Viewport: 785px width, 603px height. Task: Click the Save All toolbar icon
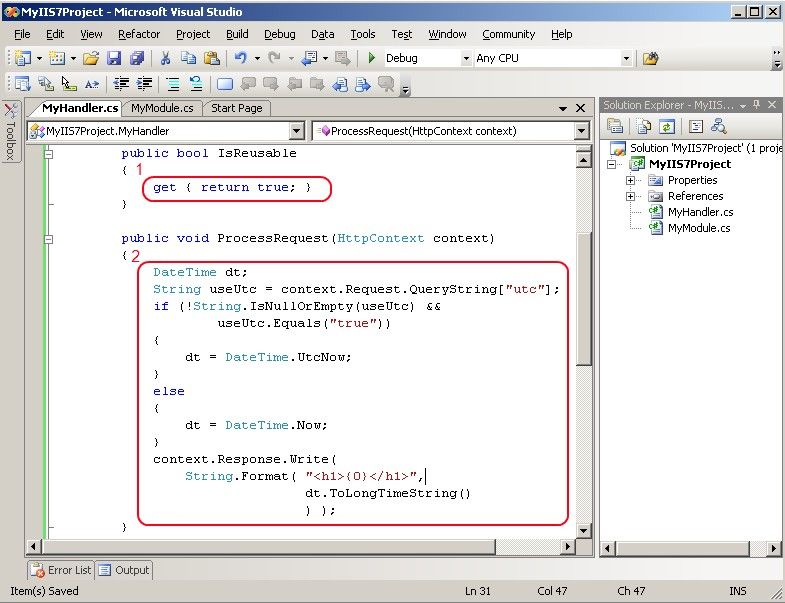pyautogui.click(x=135, y=59)
